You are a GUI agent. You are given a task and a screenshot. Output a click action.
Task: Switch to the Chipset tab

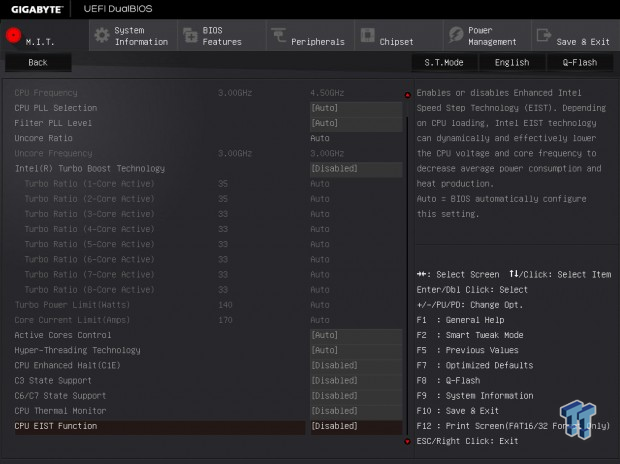coord(399,36)
